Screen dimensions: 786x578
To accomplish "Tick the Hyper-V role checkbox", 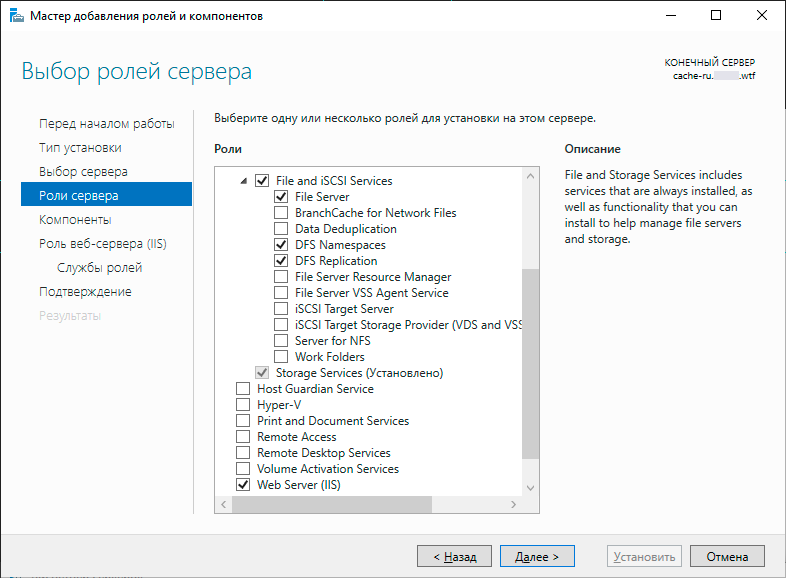I will coord(243,405).
